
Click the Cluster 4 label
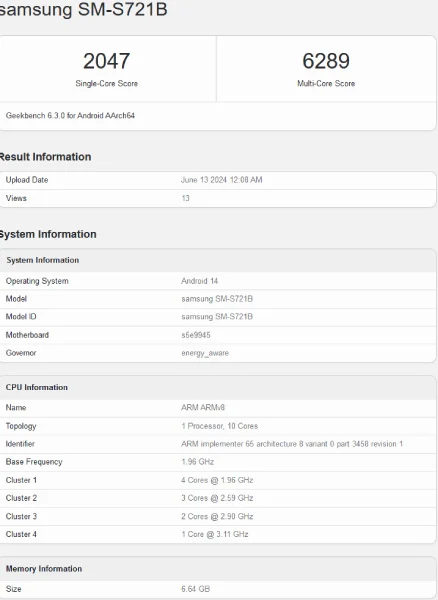[21, 534]
